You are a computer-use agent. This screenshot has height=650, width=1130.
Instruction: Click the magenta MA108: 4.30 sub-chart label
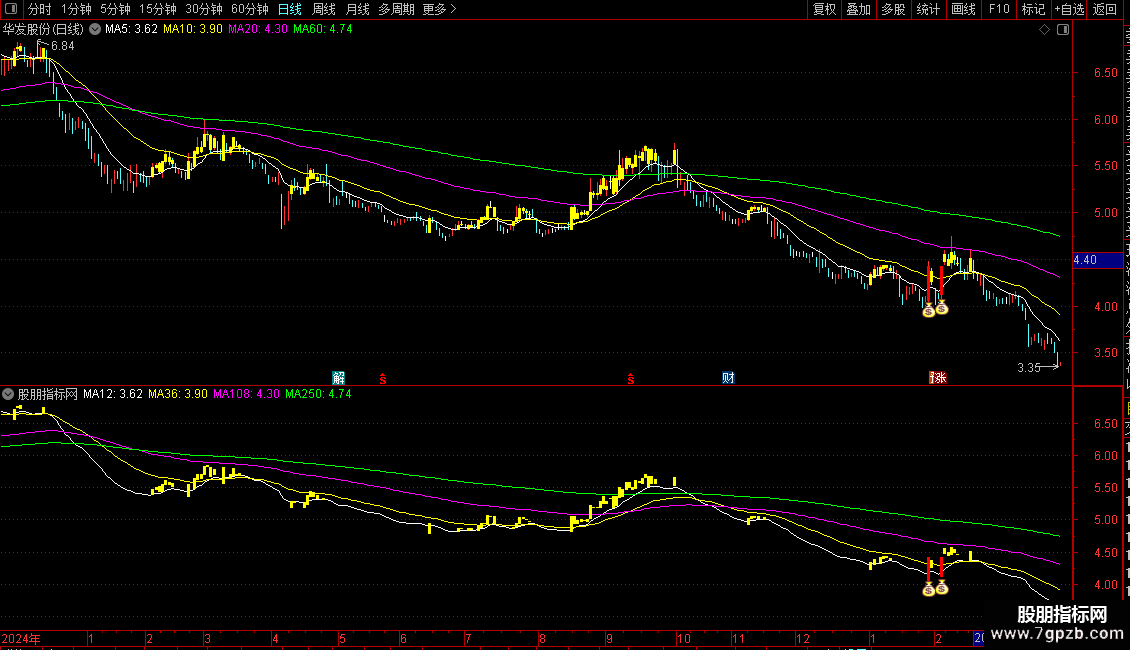pos(246,394)
